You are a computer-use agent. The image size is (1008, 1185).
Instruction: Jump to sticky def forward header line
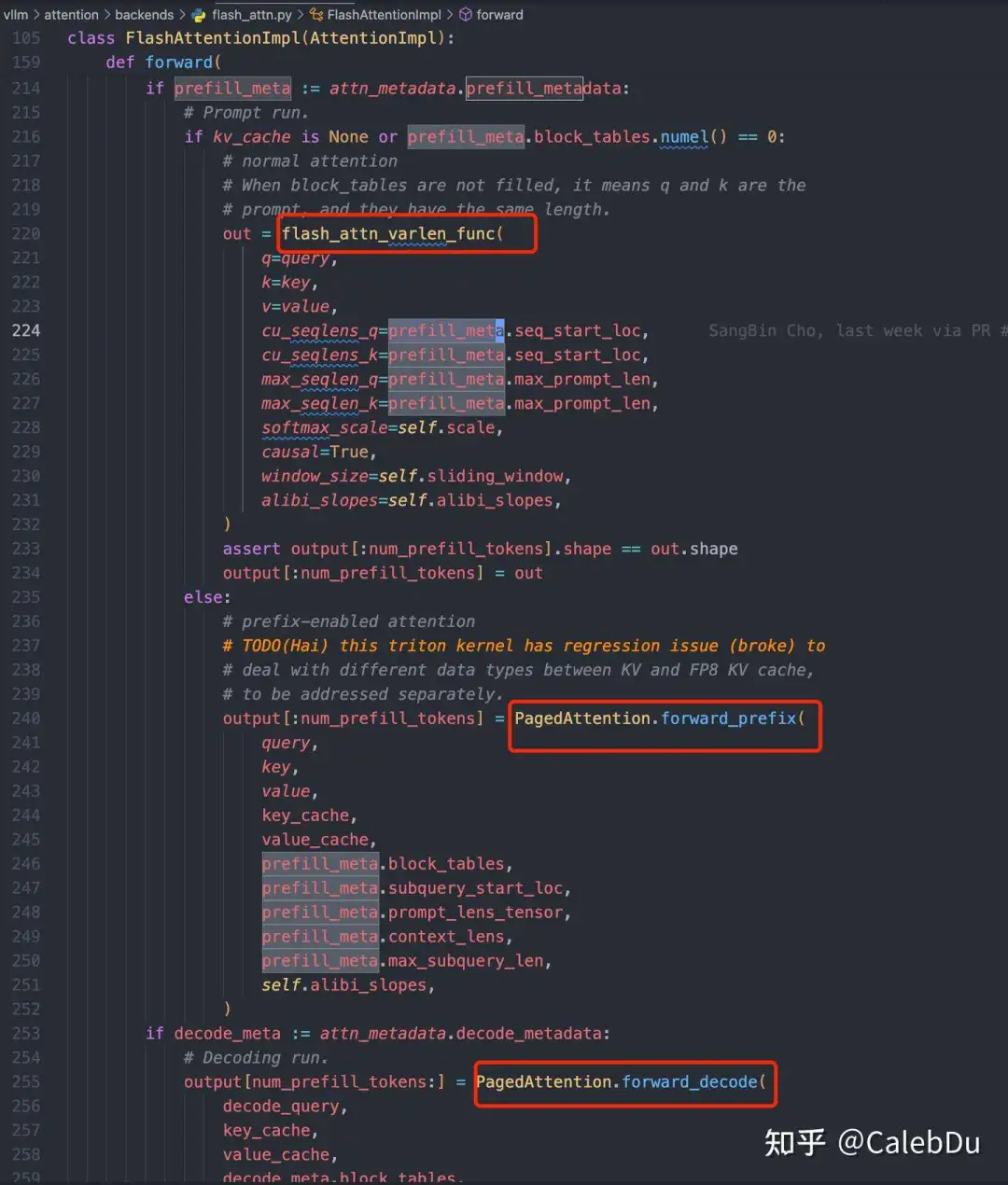(163, 63)
